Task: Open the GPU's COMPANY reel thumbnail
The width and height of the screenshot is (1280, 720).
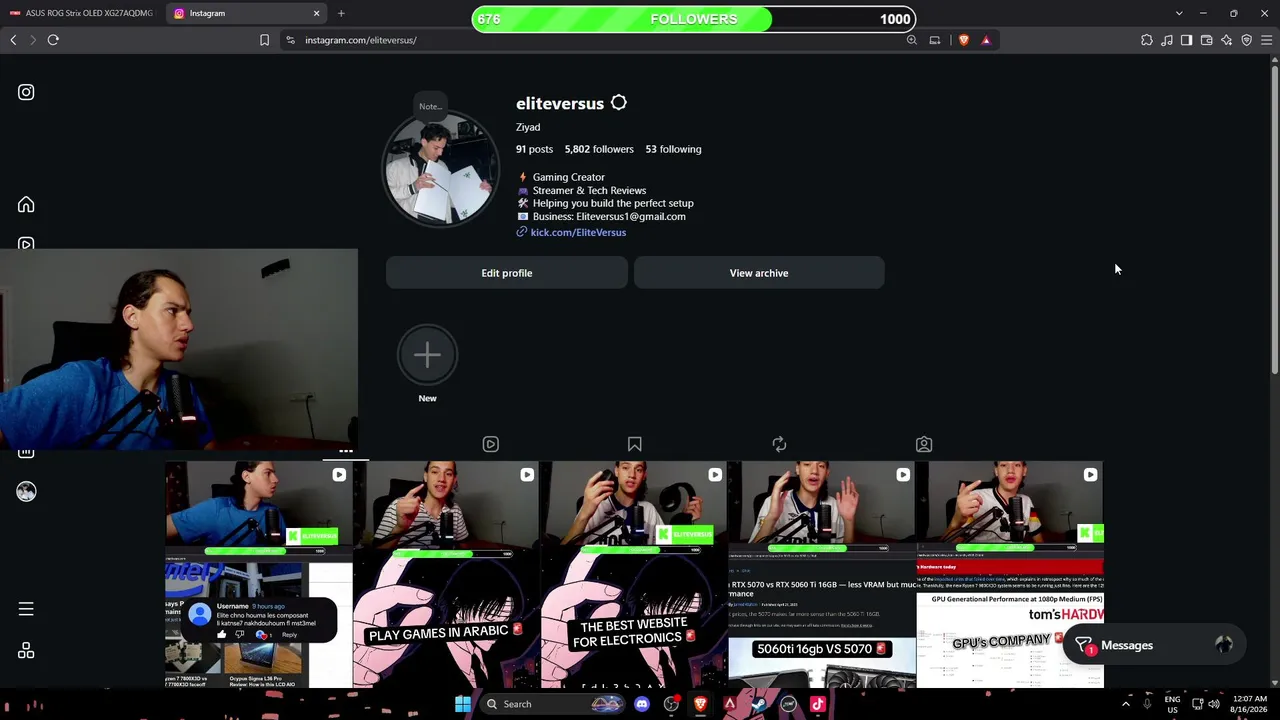Action: 1010,574
